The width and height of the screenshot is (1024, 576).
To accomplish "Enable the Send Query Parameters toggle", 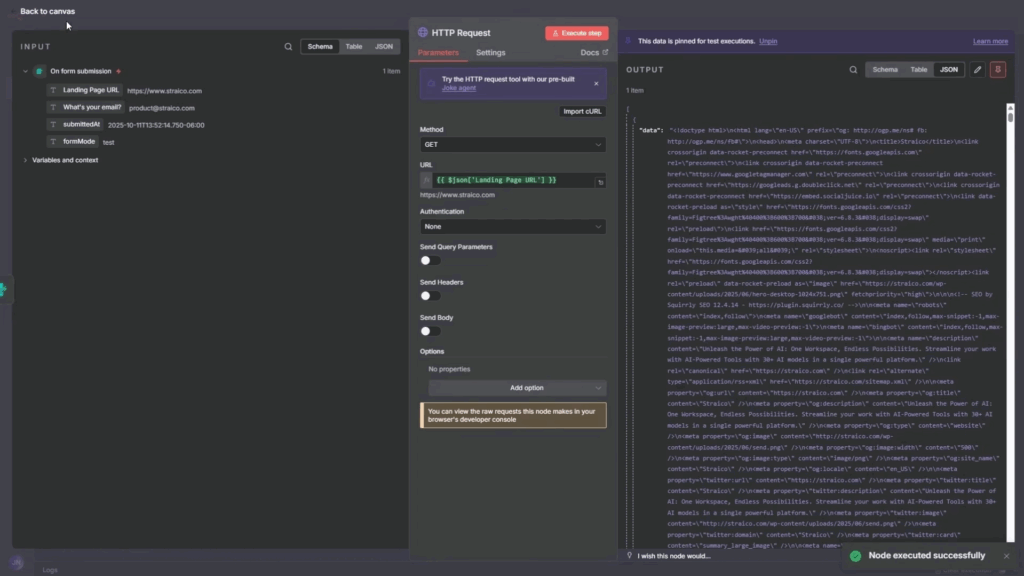I will [x=430, y=260].
